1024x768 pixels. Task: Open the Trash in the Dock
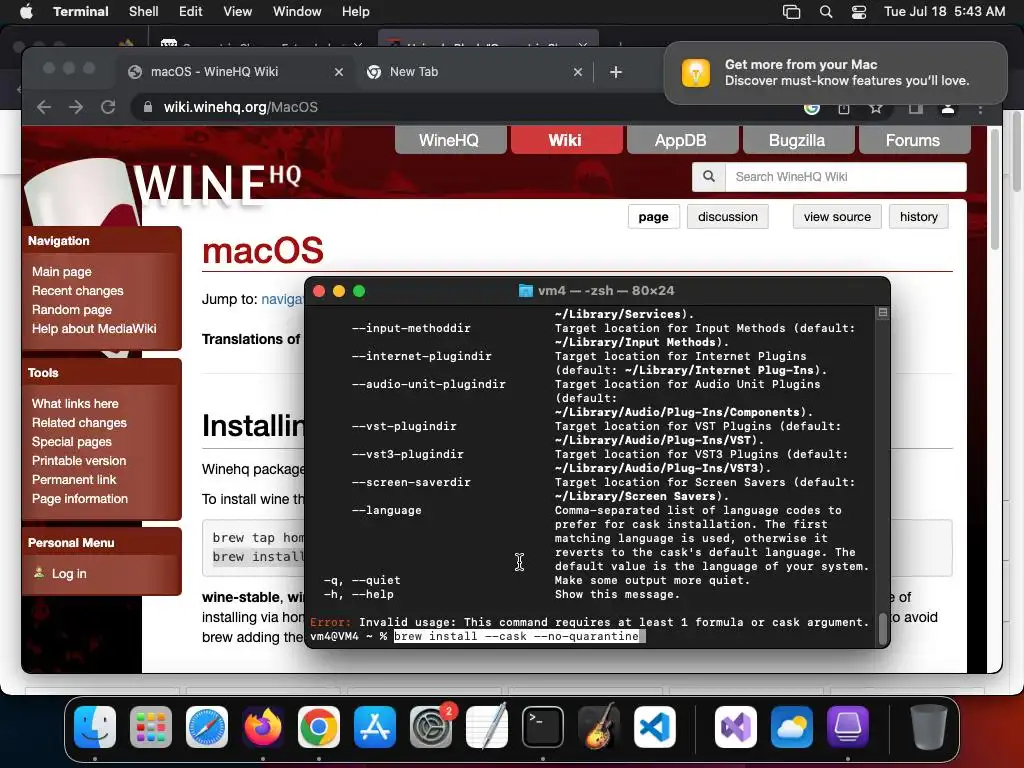[929, 727]
